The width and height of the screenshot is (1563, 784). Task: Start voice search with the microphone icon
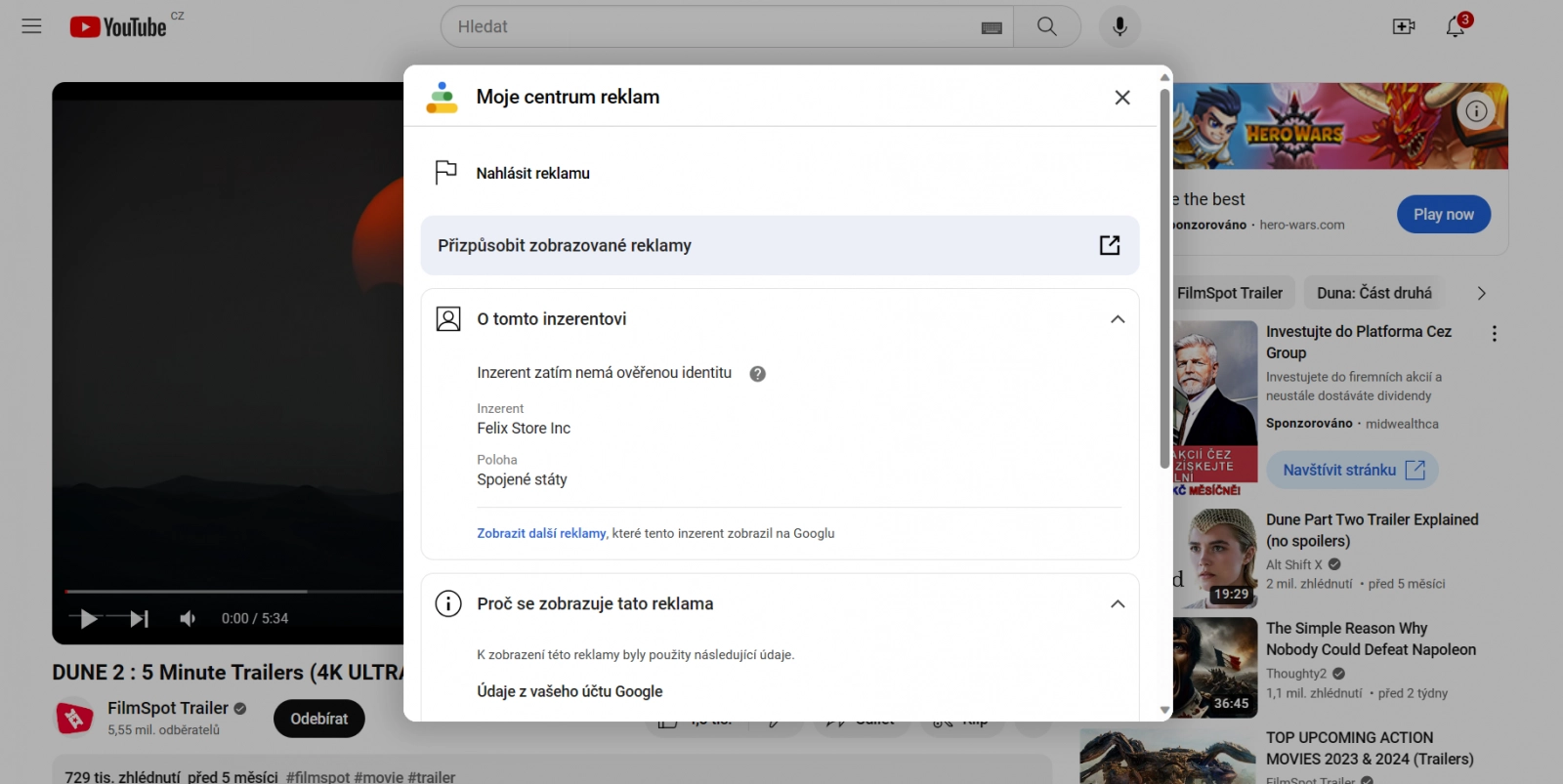[1119, 26]
